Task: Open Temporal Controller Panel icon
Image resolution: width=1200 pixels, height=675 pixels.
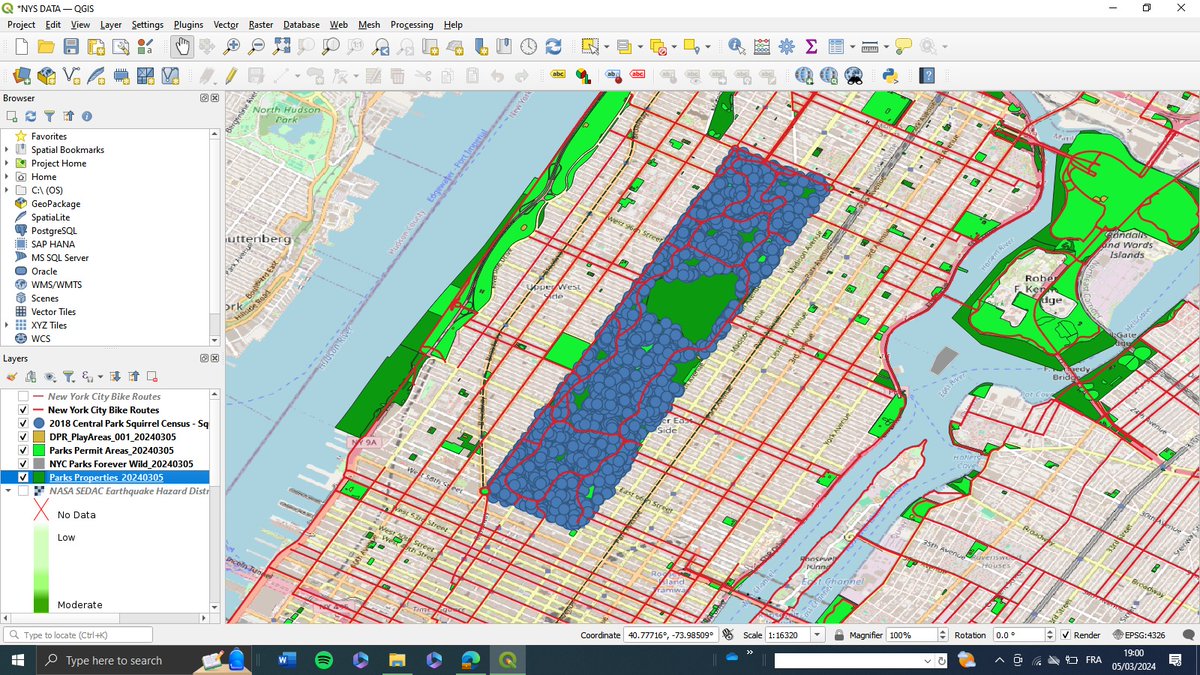Action: (x=527, y=46)
